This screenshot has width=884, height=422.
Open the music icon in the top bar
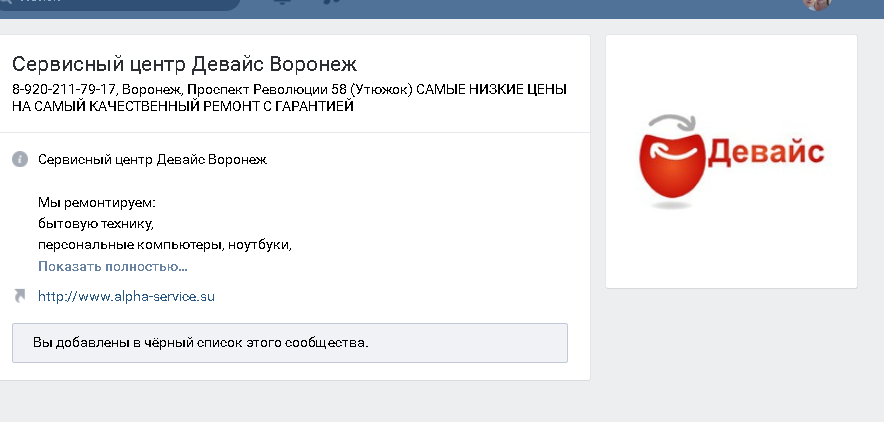(332, 3)
